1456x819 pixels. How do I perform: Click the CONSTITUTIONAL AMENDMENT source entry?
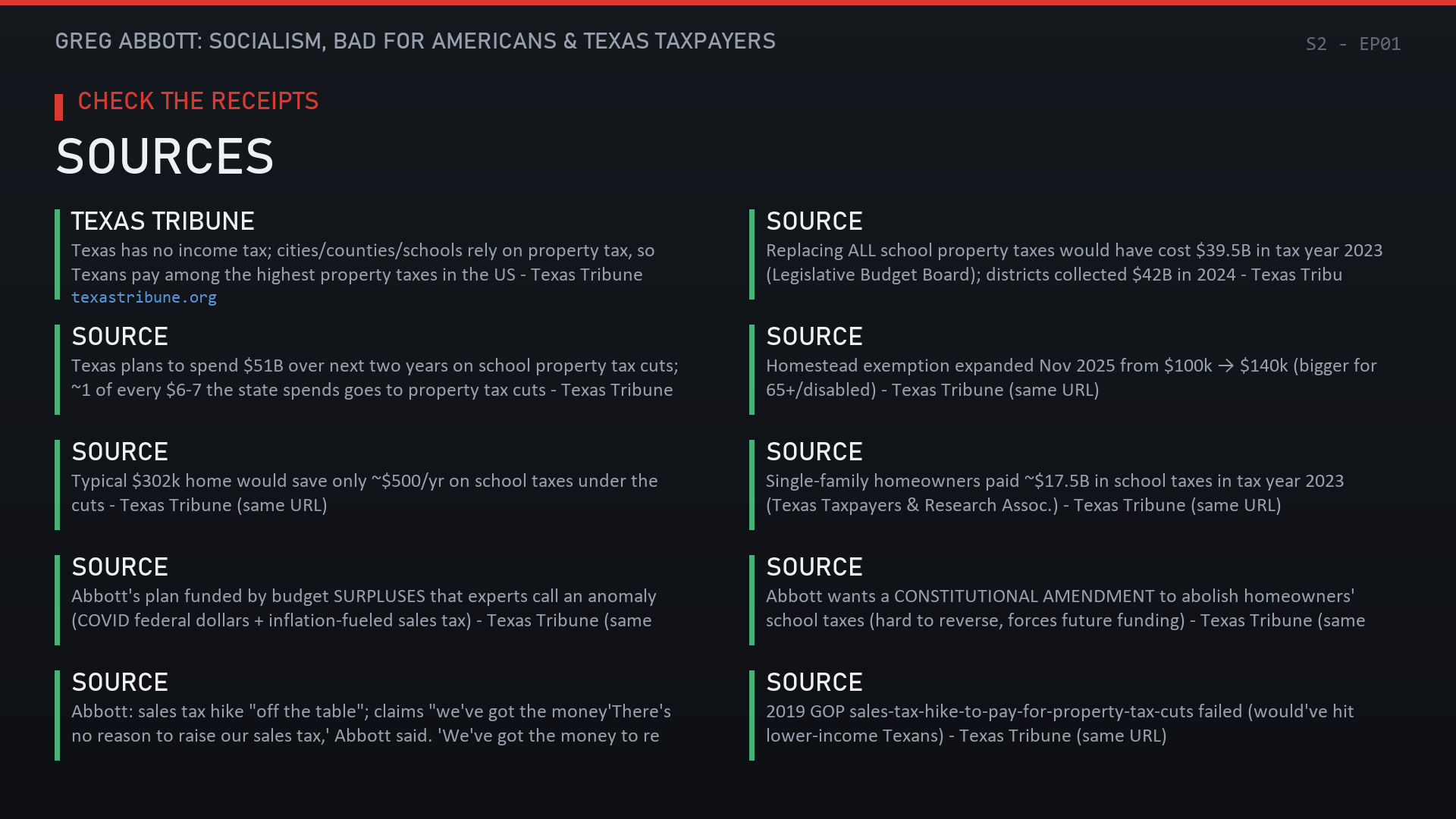click(1069, 600)
